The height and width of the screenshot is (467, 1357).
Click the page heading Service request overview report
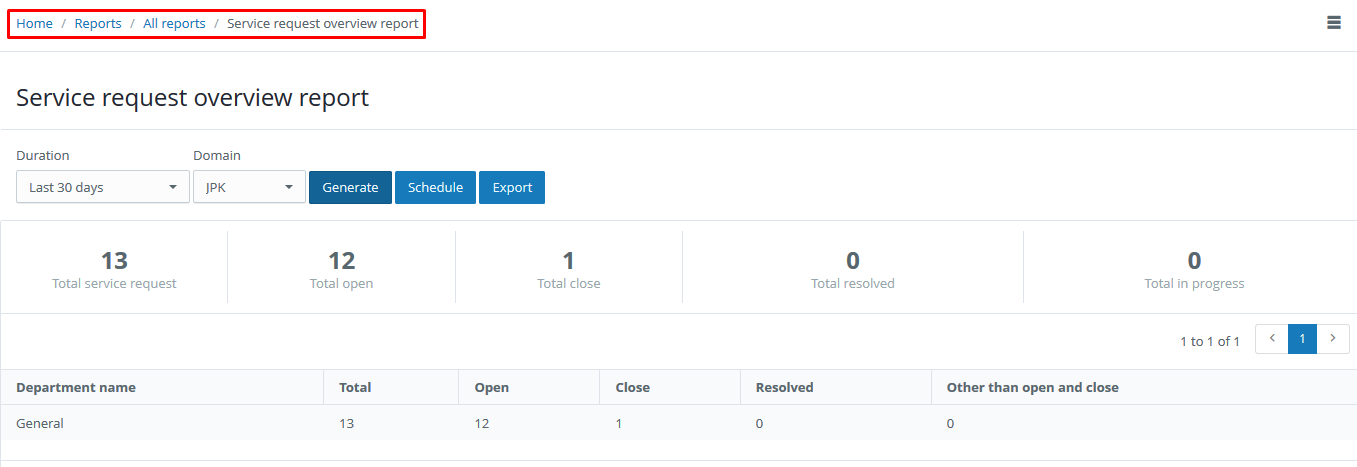[x=193, y=97]
